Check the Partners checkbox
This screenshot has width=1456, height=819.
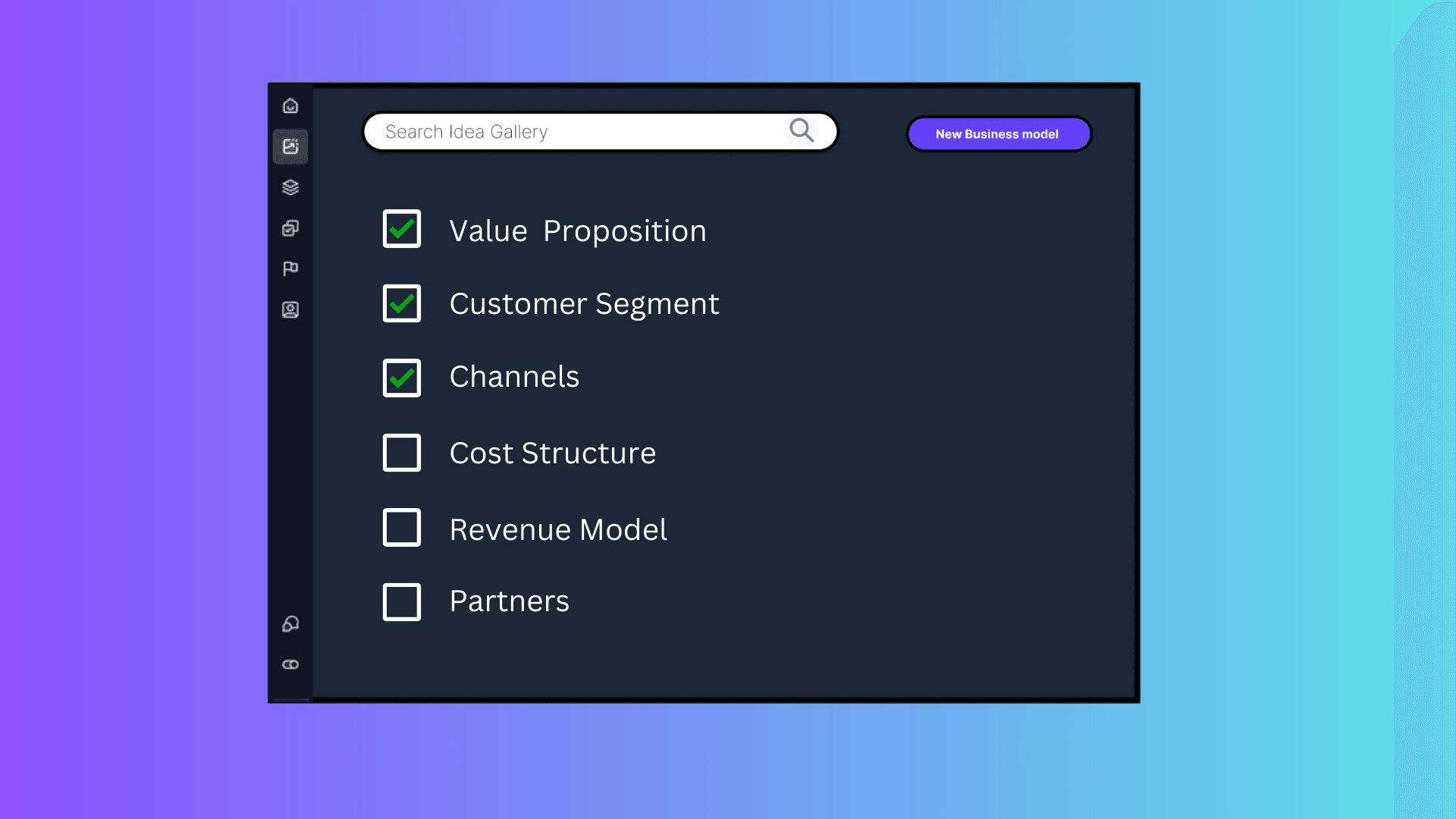[x=402, y=602]
